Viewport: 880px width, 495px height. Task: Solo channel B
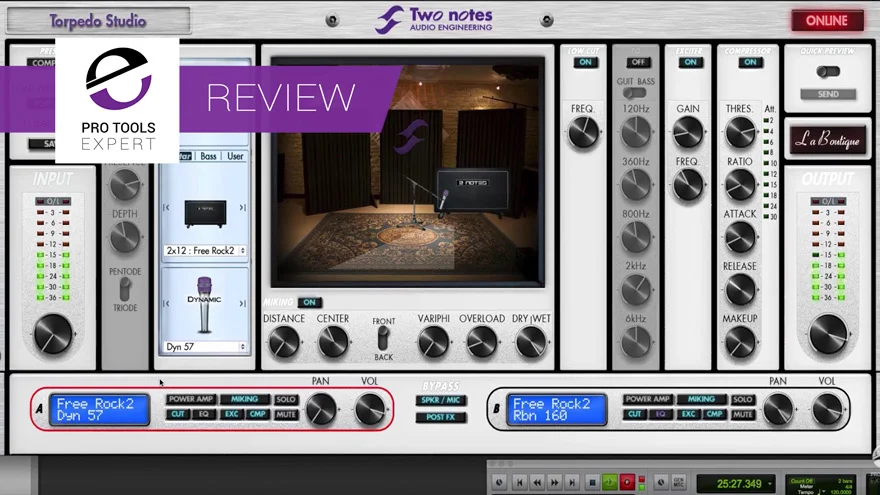(x=742, y=400)
